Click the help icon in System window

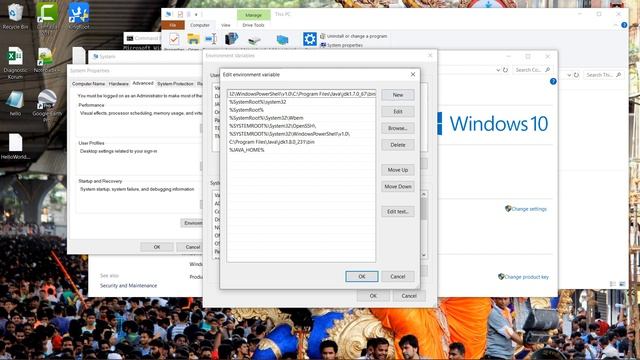pyautogui.click(x=553, y=81)
